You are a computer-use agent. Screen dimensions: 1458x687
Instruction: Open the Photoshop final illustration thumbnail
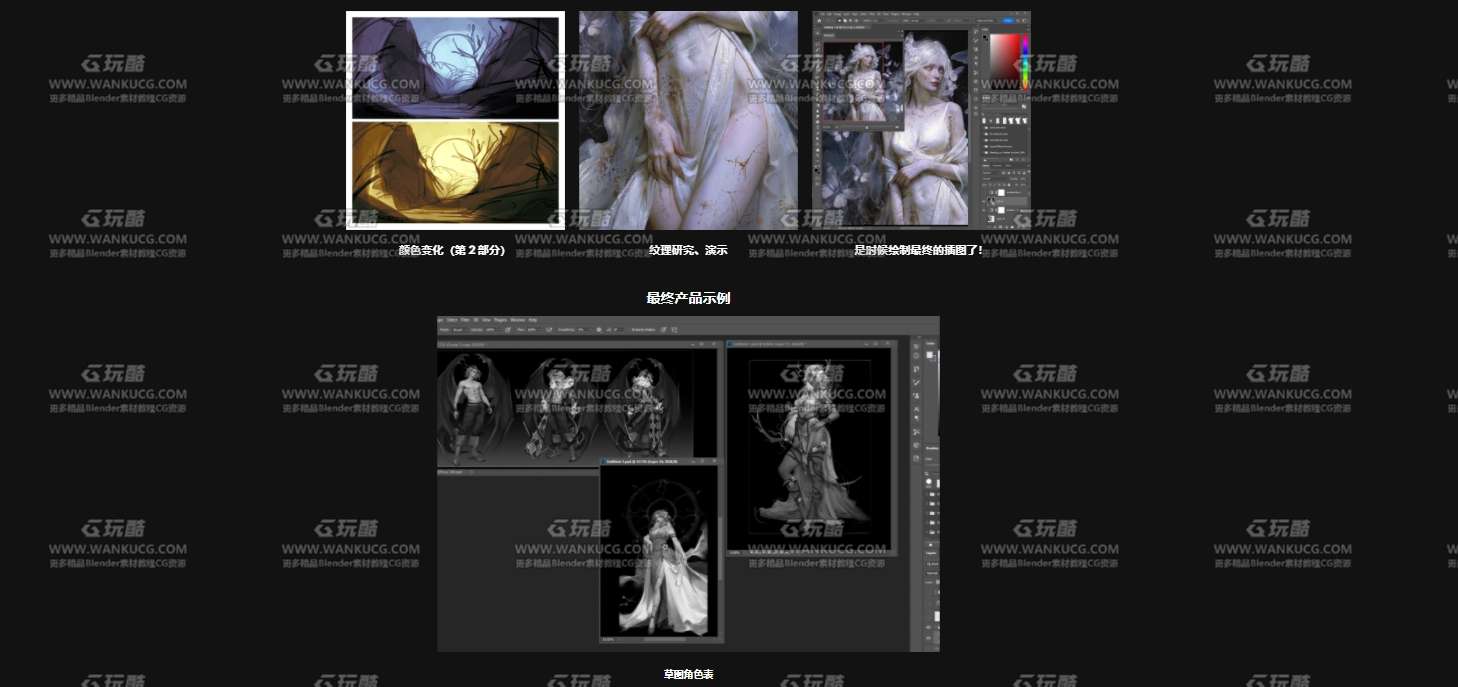(921, 120)
